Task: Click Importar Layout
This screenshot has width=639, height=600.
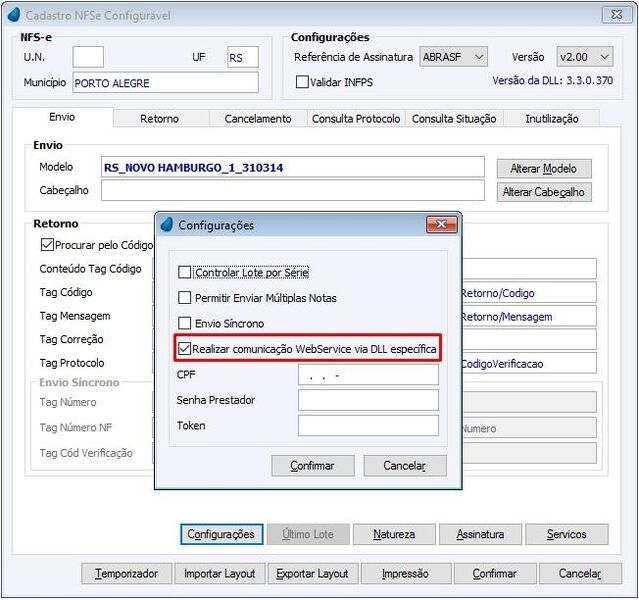Action: [x=220, y=573]
